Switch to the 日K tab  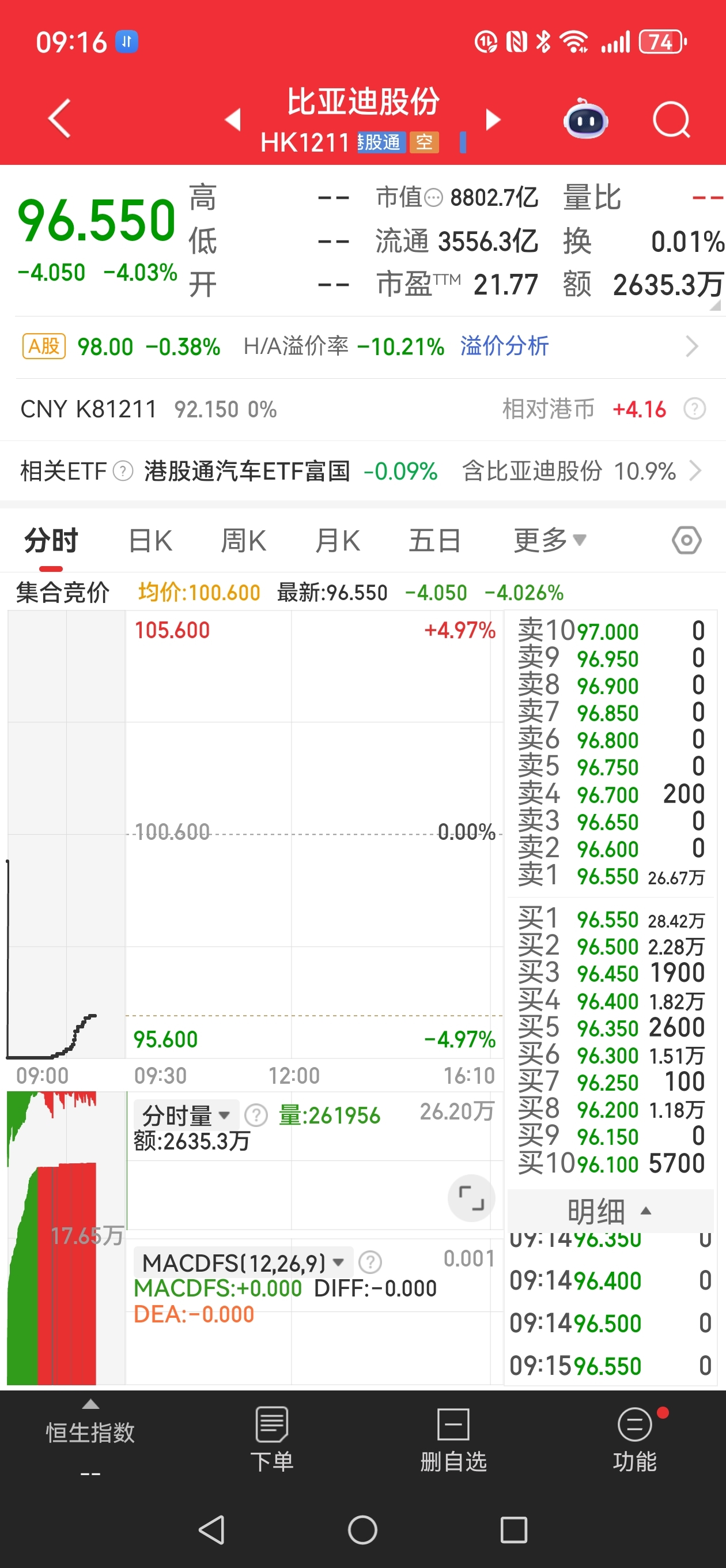tap(150, 541)
